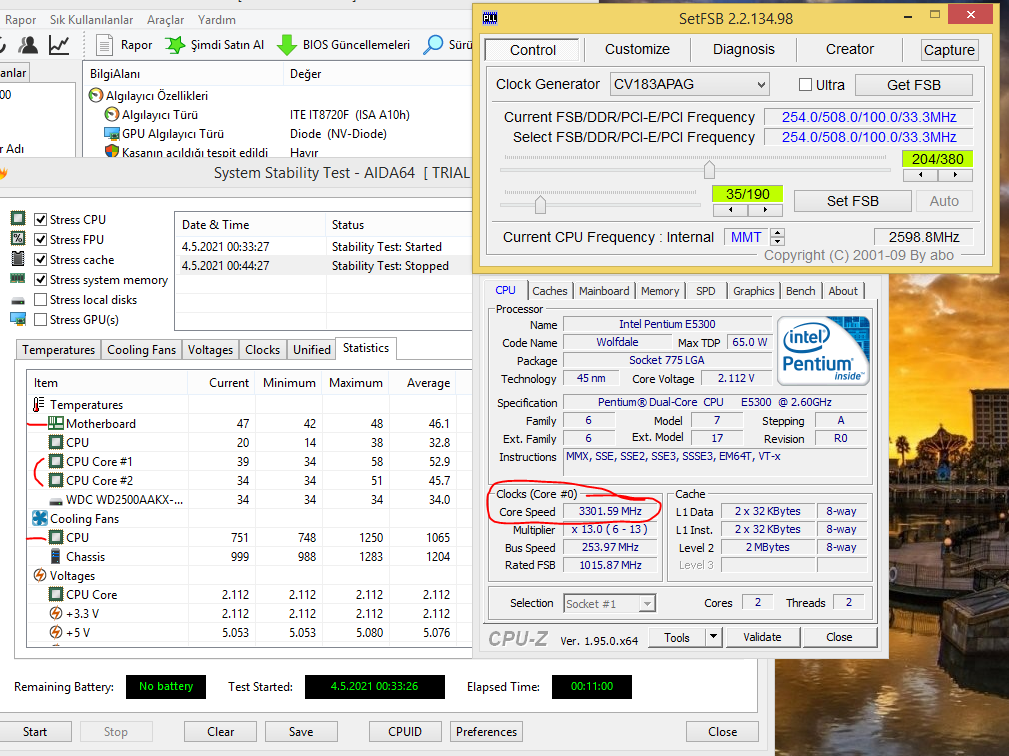
Task: Open BIOS Güncellemeleri from the toolbar
Action: pos(343,44)
